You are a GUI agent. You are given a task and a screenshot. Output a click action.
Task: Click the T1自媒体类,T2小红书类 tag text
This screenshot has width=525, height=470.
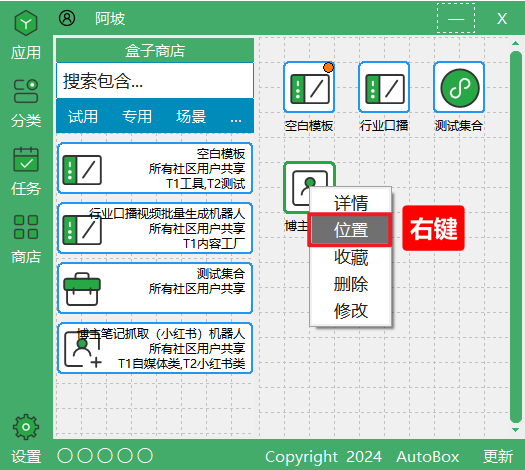181,364
